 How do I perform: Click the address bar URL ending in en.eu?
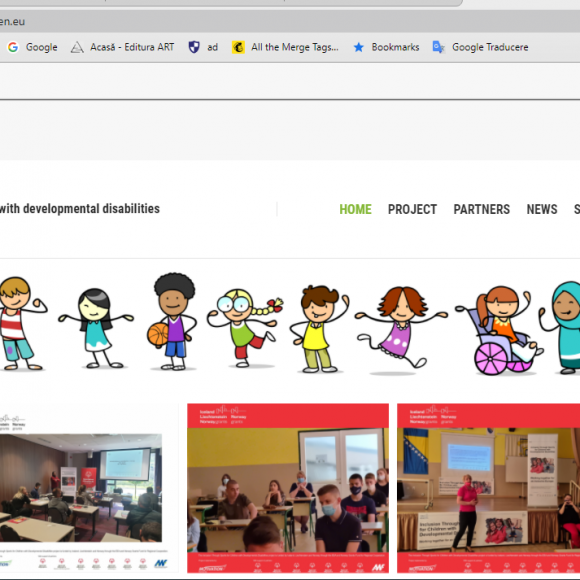[12, 21]
